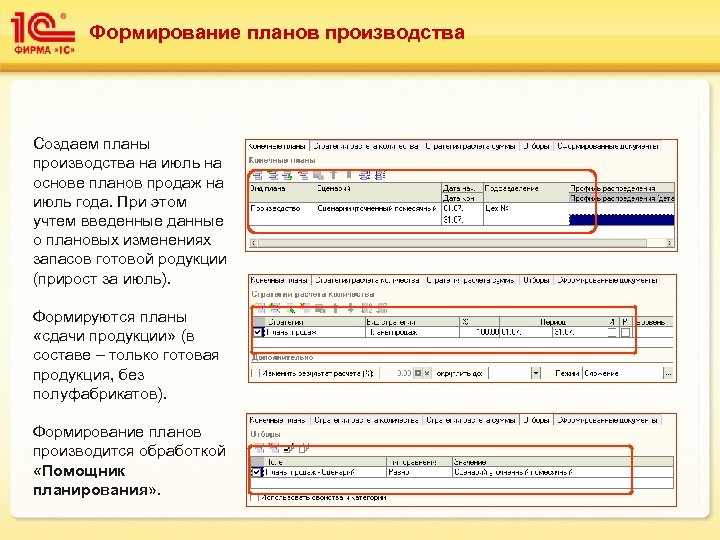Click Delete filter icon in Отборы toolbar
The height and width of the screenshot is (540, 720).
[274, 448]
